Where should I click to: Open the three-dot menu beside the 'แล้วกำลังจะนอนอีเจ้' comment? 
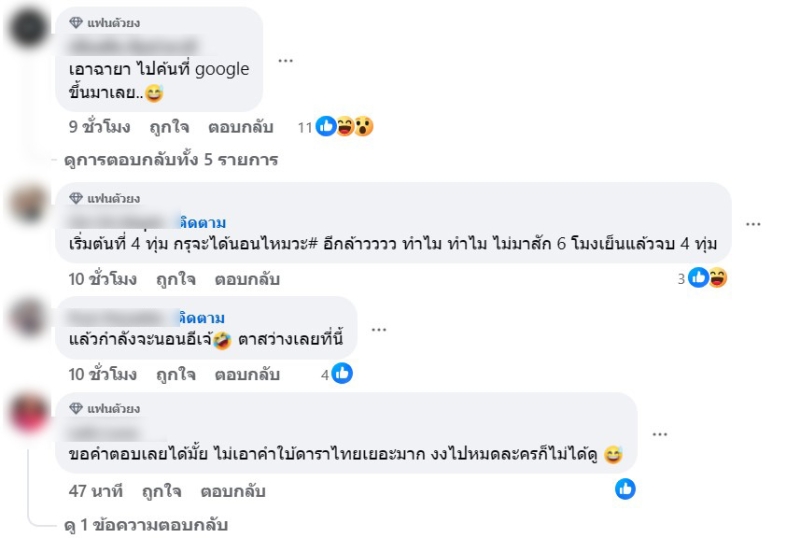(378, 328)
